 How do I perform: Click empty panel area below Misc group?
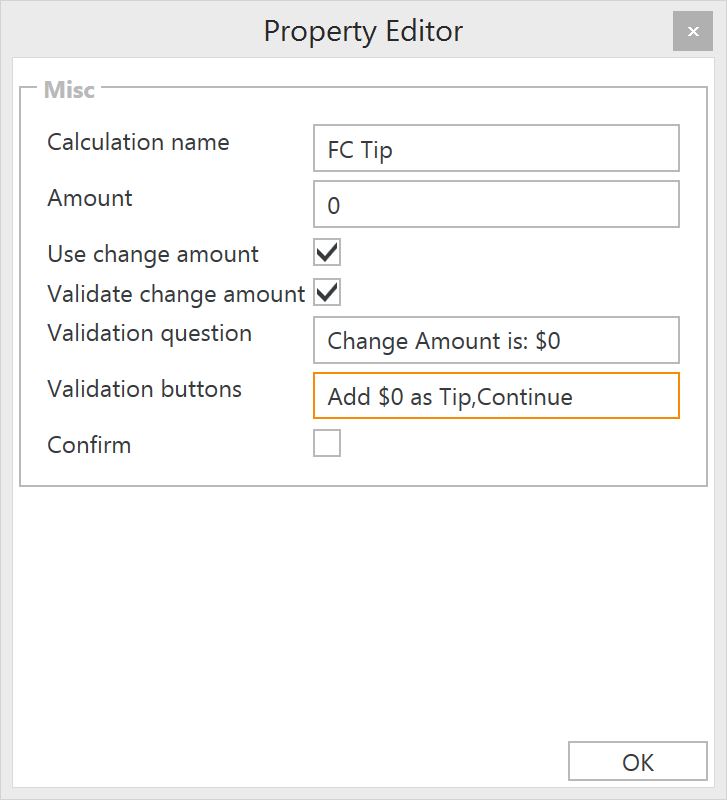363,612
